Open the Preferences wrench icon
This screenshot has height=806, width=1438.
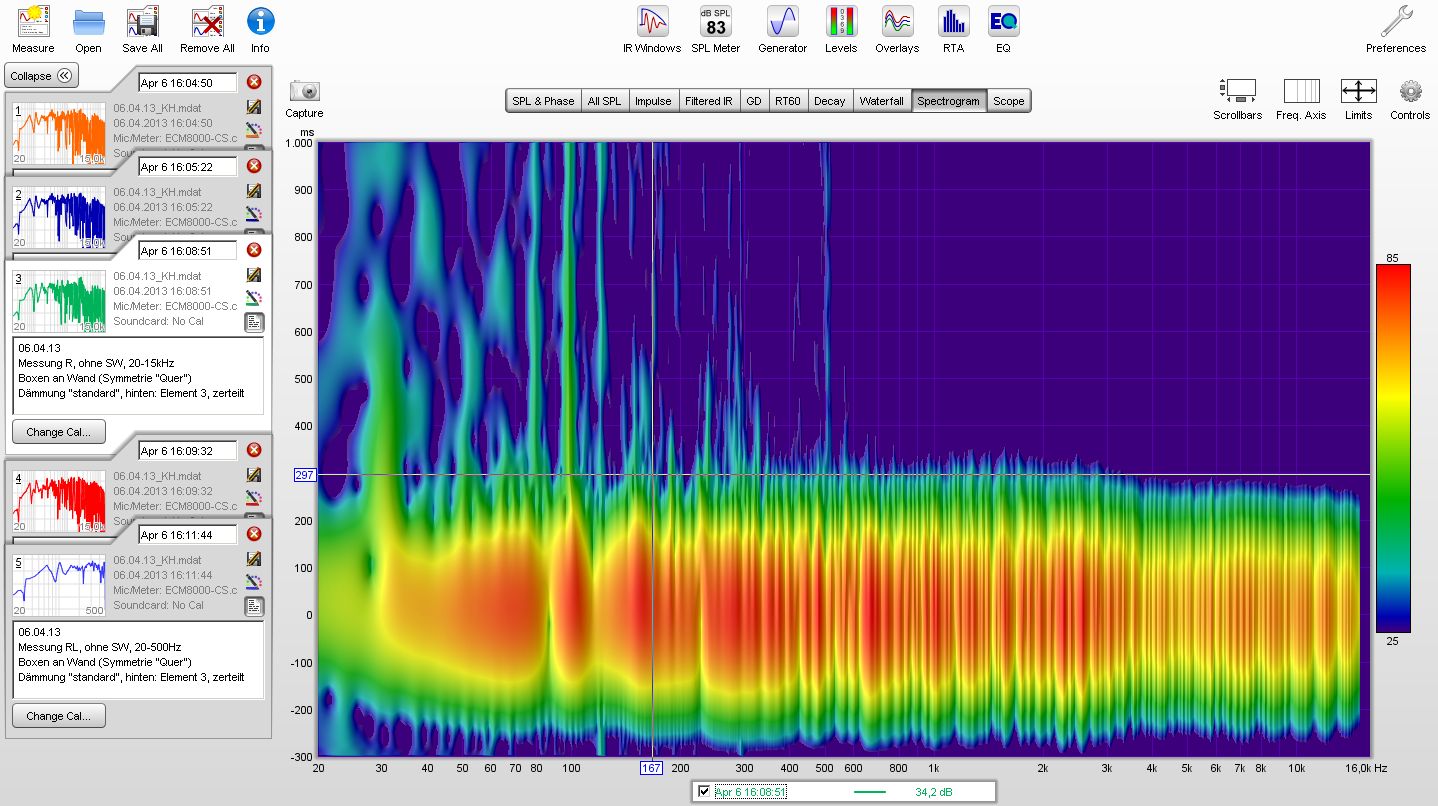click(1396, 29)
